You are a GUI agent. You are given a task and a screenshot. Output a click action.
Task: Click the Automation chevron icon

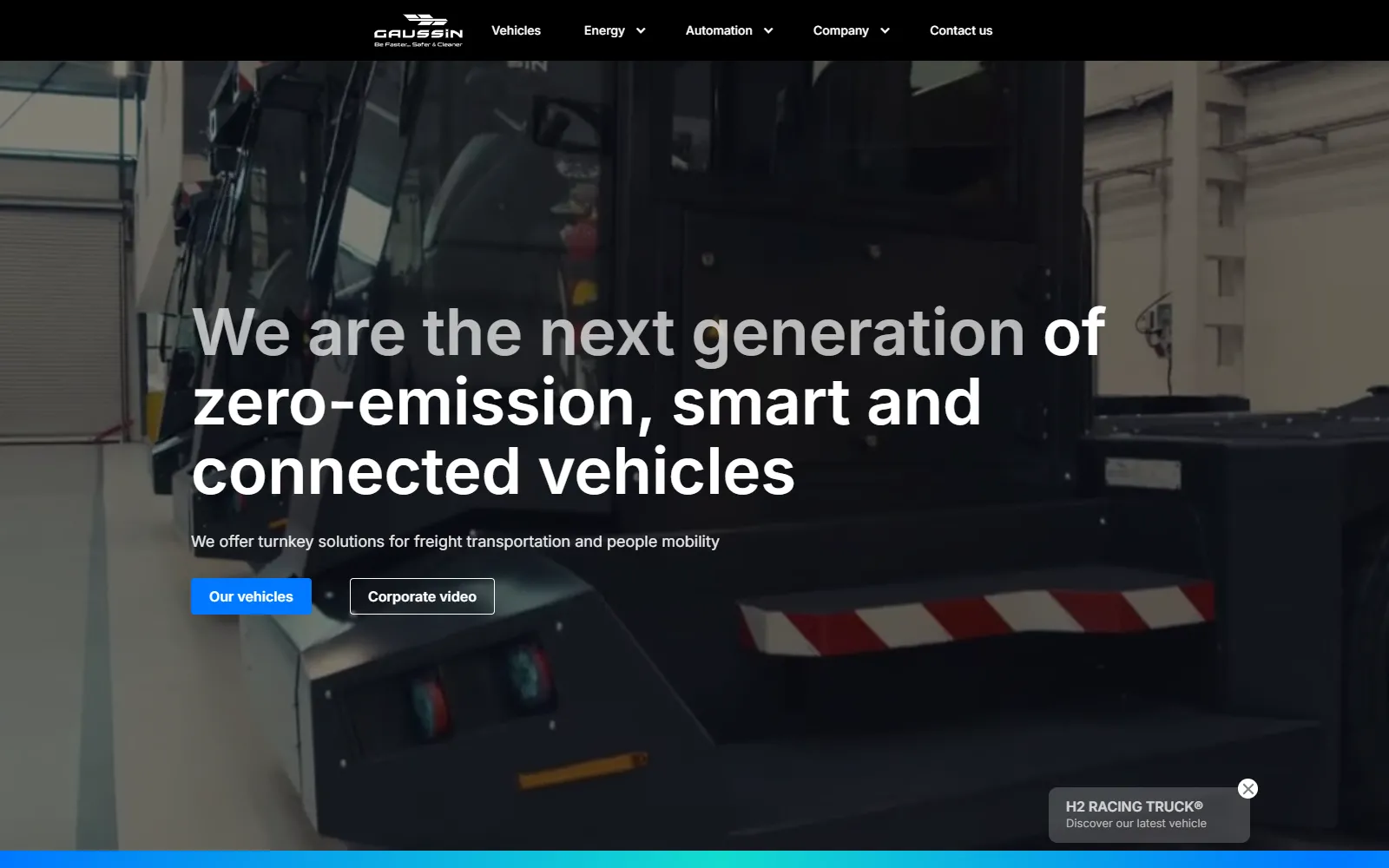tap(767, 30)
